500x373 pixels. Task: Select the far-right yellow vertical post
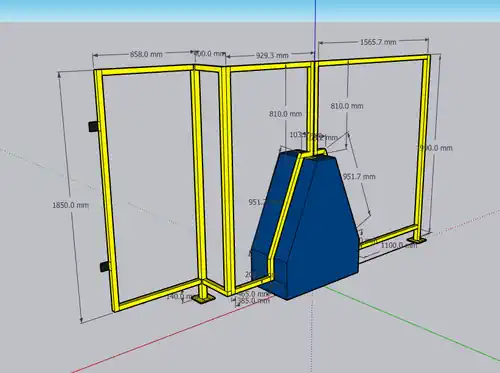click(423, 147)
